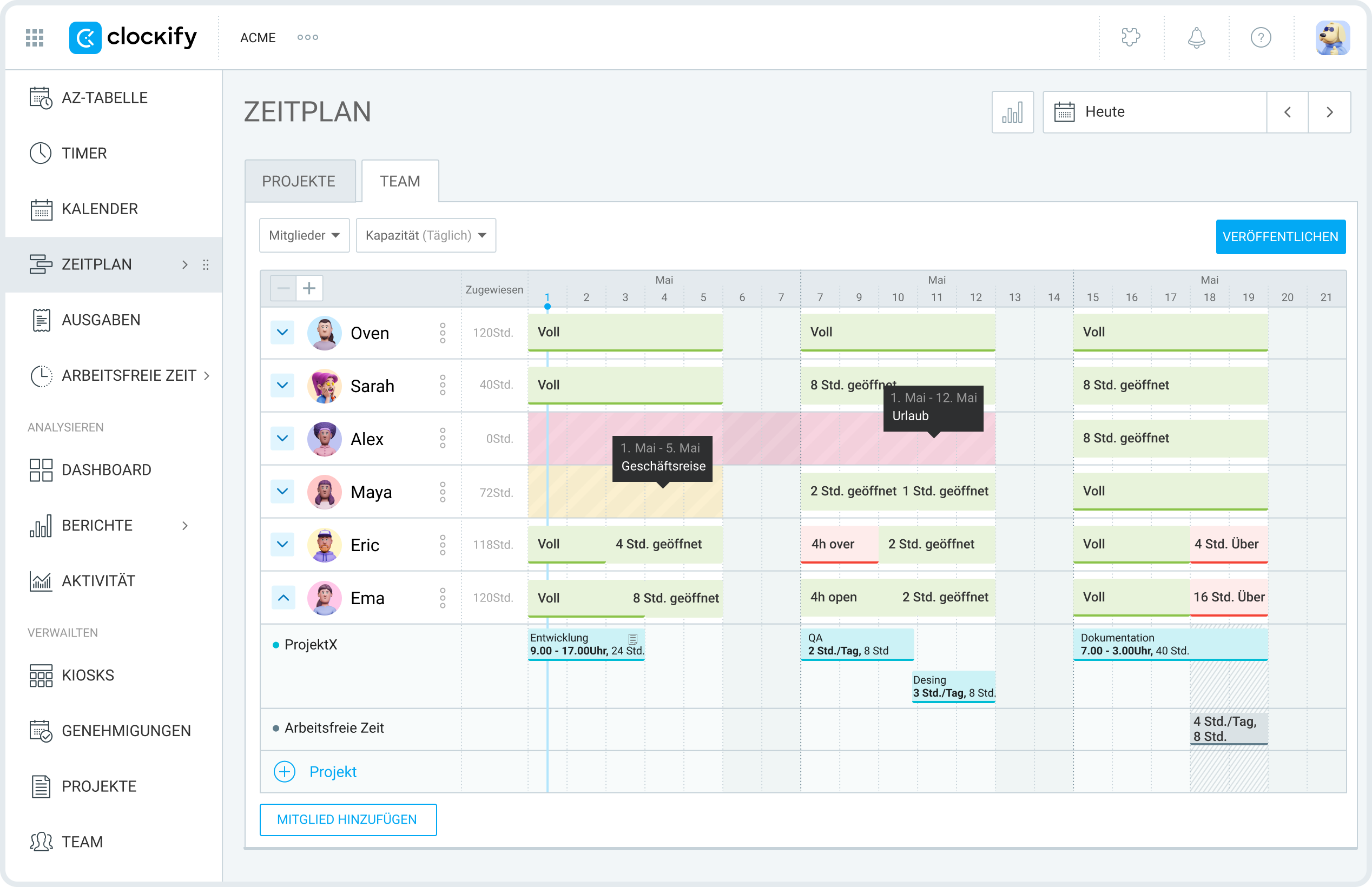The height and width of the screenshot is (887, 1372).
Task: Collapse Ema's expanded project rows
Action: [x=282, y=598]
